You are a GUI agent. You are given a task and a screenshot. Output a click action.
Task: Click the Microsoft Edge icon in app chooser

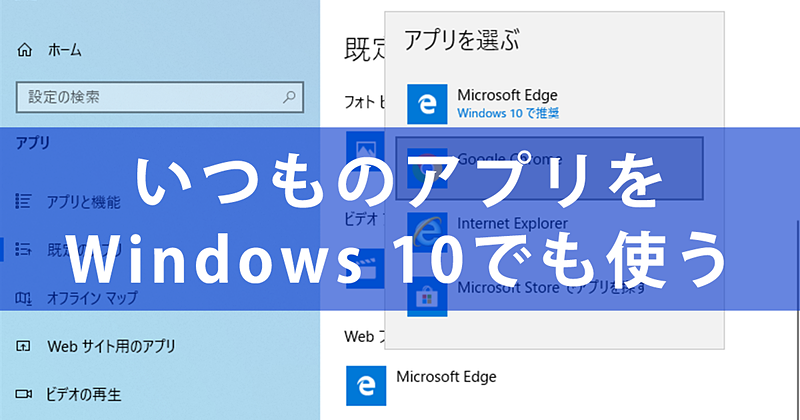pos(426,104)
